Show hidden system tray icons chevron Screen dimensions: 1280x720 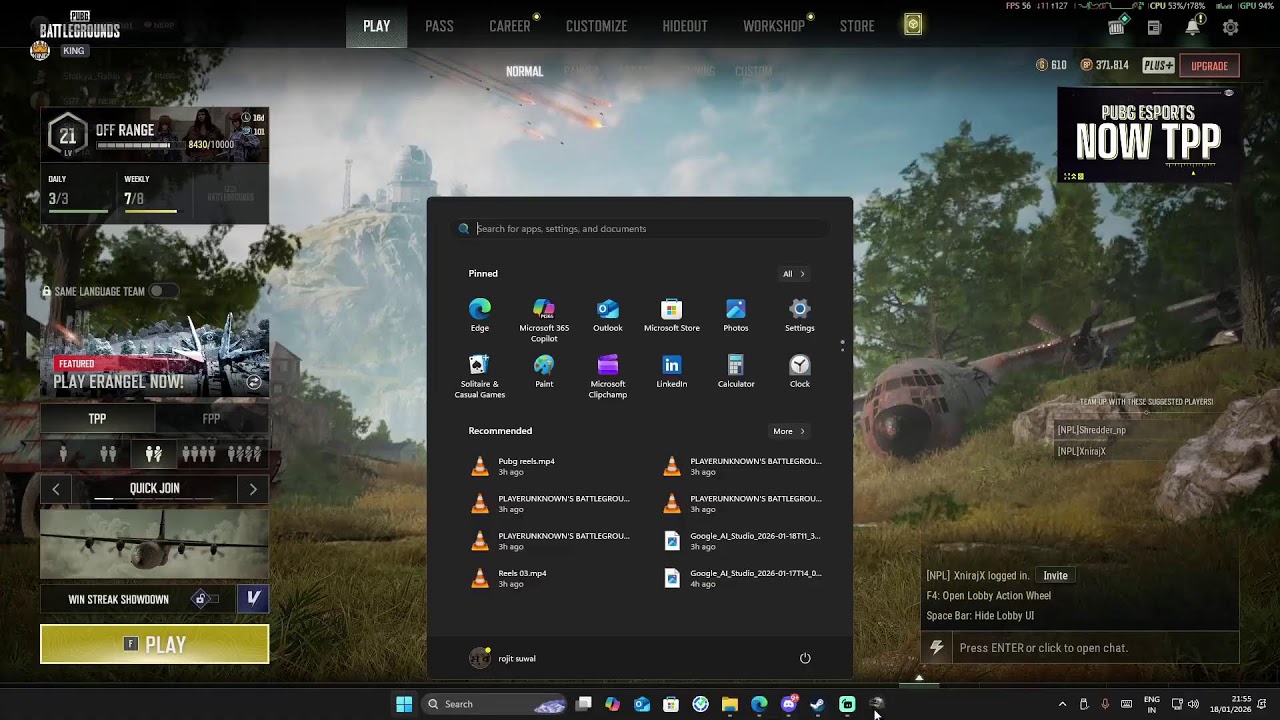pyautogui.click(x=1062, y=704)
